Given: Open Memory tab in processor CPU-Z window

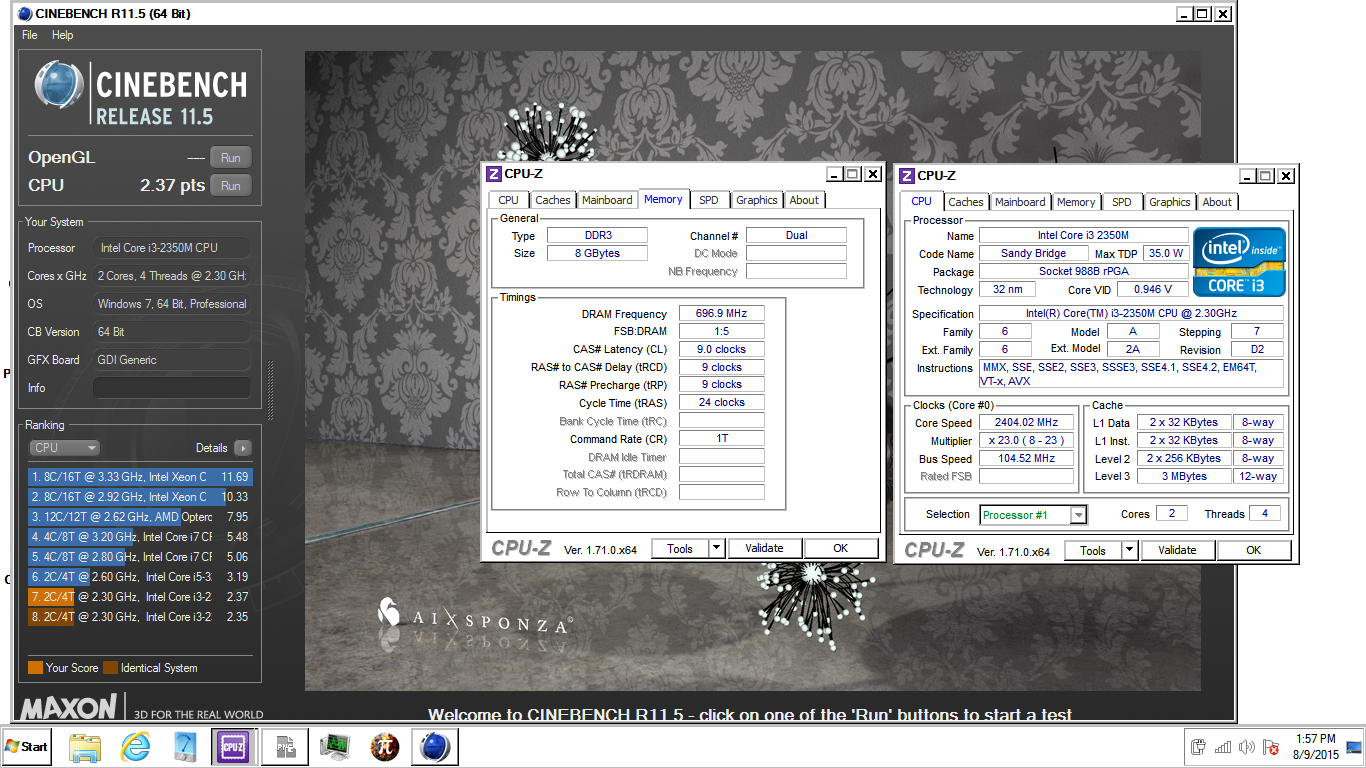Looking at the screenshot, I should pos(1076,202).
